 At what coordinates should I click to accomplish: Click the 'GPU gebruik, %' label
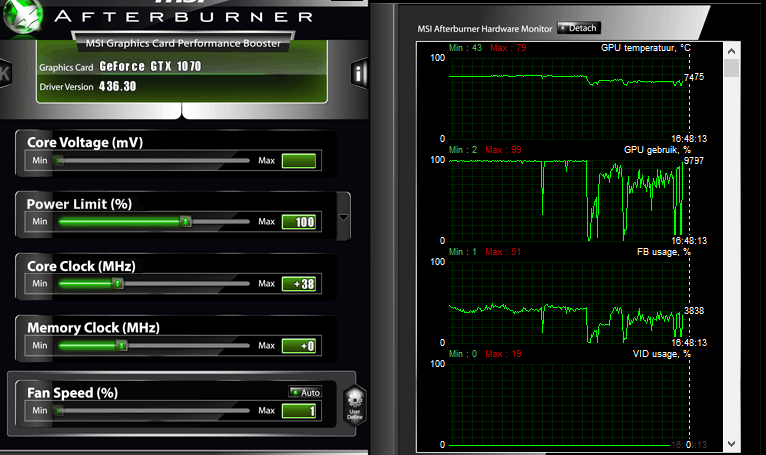click(657, 150)
